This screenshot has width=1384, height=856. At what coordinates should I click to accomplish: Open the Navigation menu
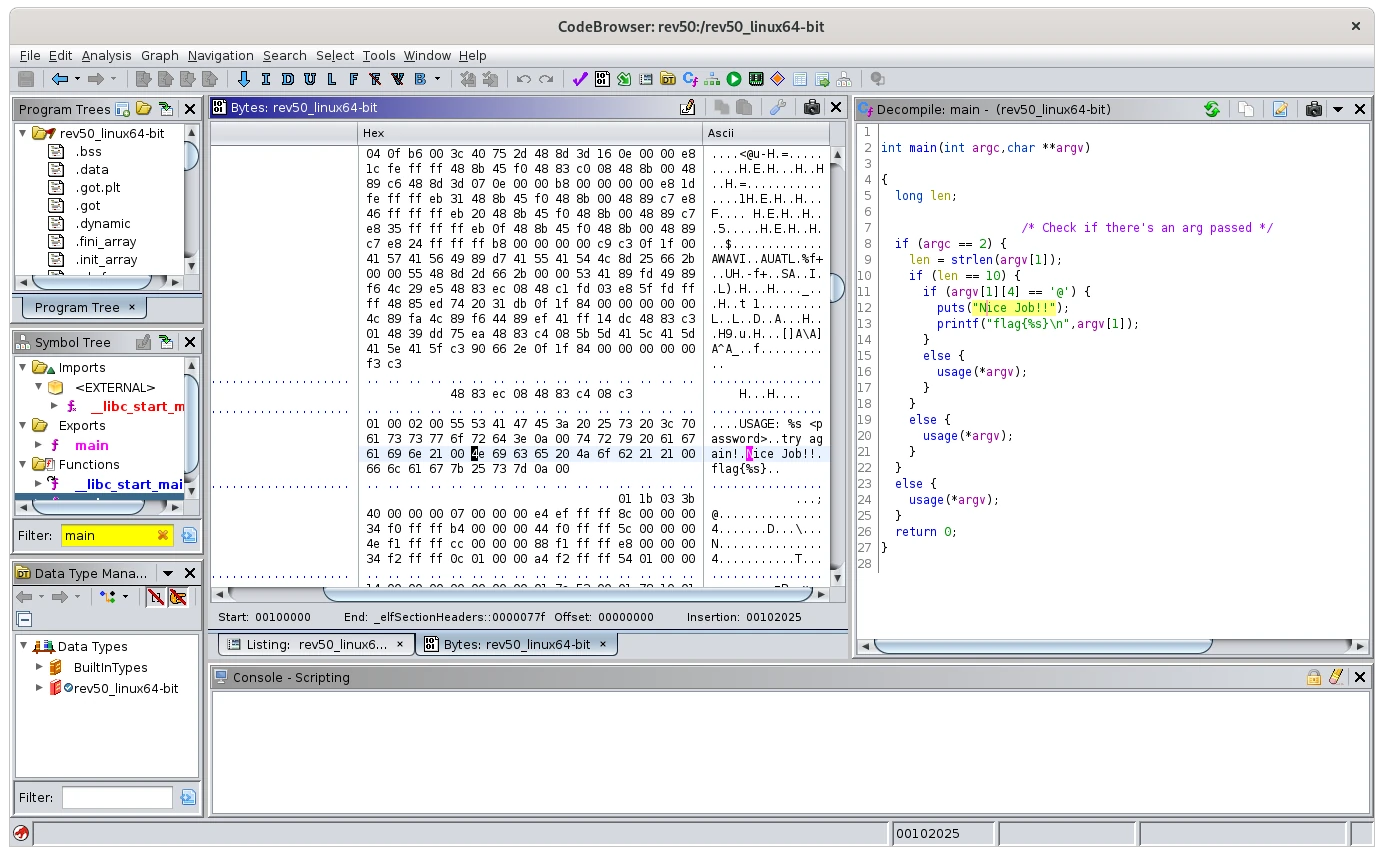coord(220,55)
